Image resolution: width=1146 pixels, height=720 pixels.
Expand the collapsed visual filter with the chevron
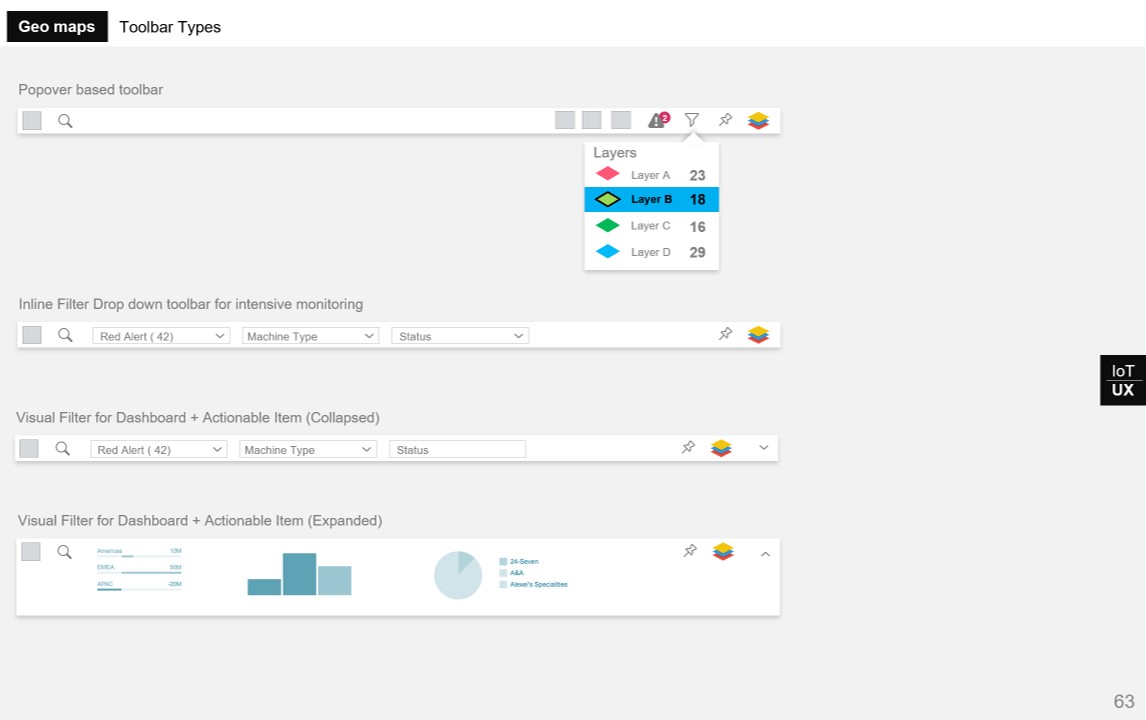[764, 448]
